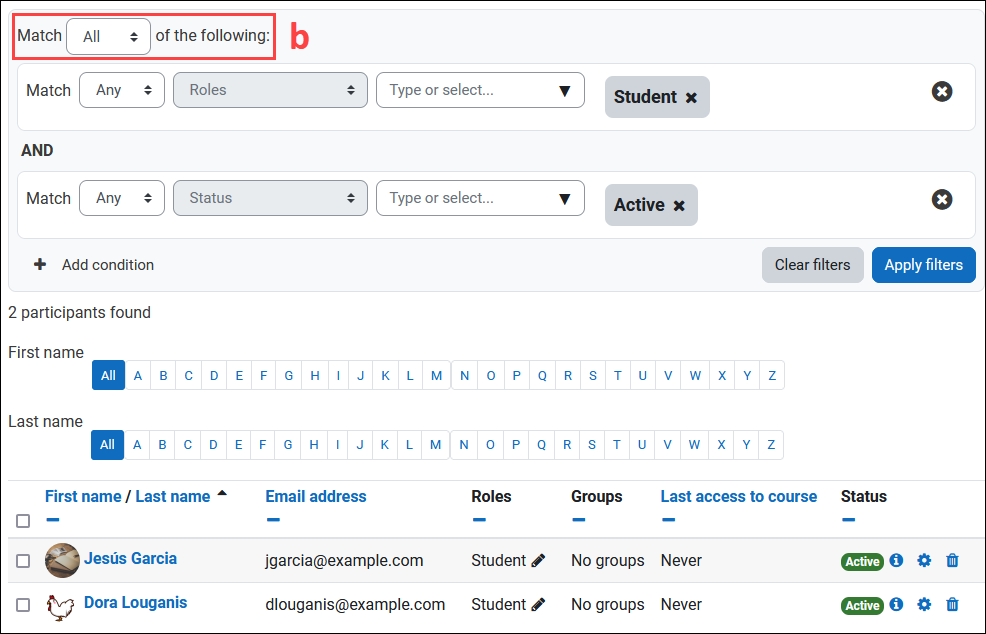This screenshot has height=634, width=986.
Task: Open the Roles filter type dropdown
Action: click(270, 90)
